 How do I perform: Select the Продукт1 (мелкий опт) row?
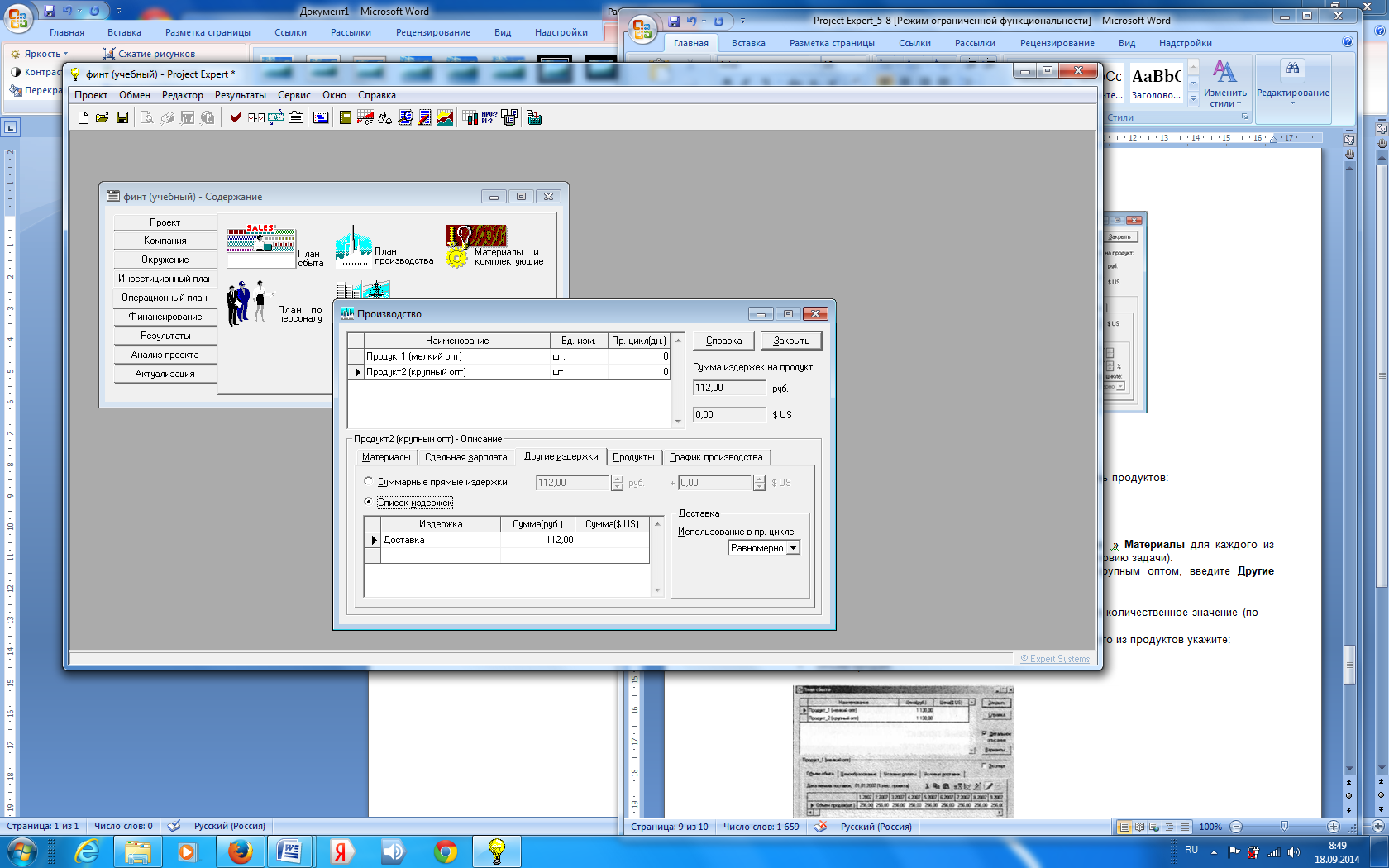[x=508, y=356]
